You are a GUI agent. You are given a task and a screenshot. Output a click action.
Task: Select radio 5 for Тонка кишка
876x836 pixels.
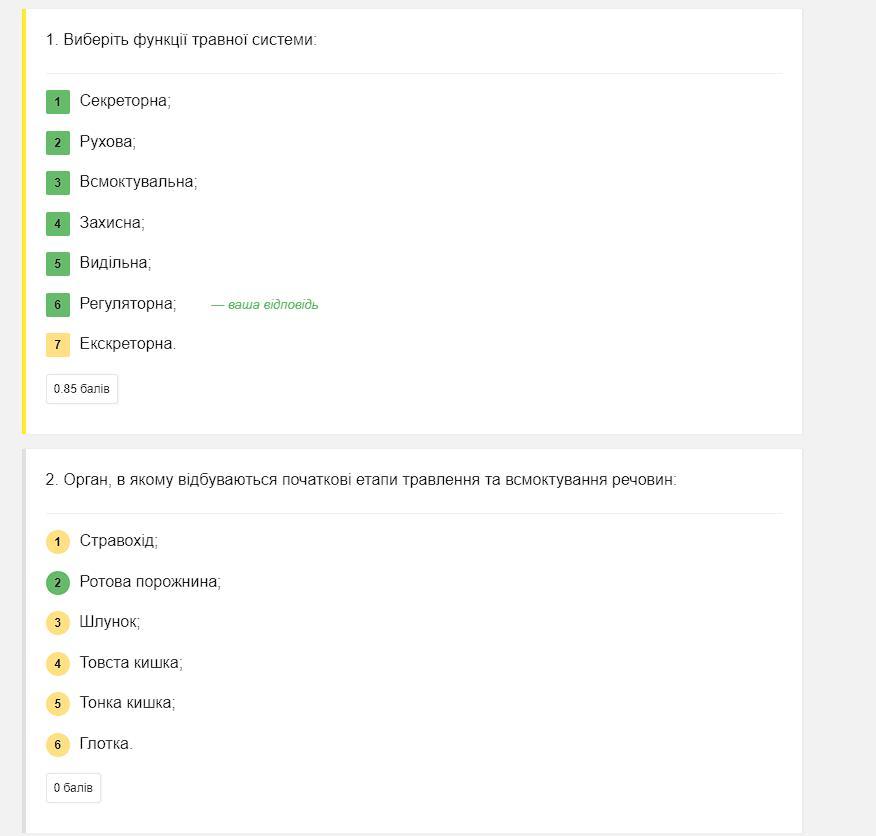click(58, 704)
